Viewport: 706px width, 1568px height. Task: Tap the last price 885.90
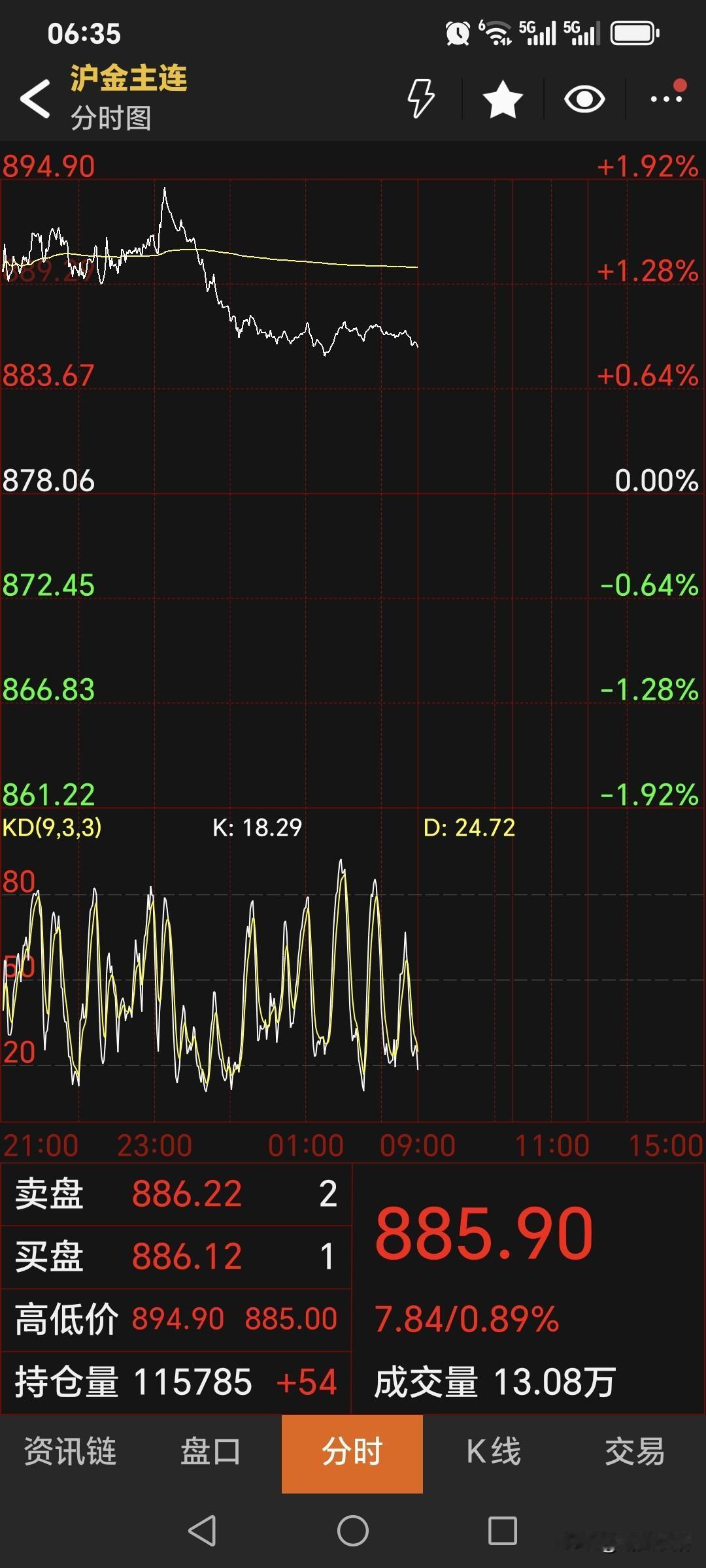pyautogui.click(x=484, y=1234)
